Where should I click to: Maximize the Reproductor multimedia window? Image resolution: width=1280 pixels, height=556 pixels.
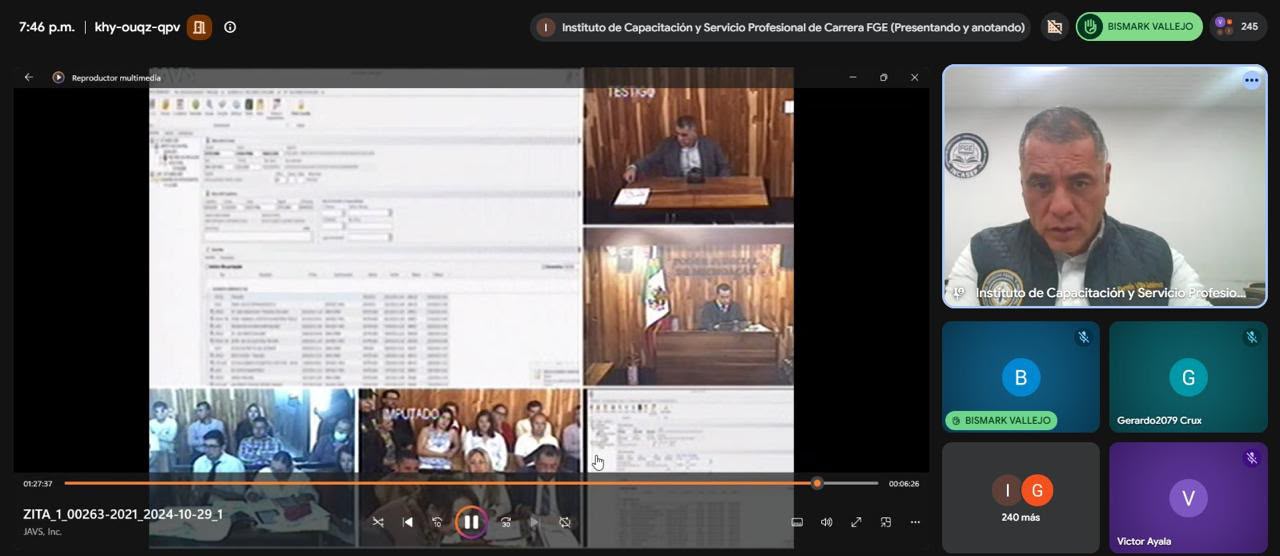tap(884, 77)
